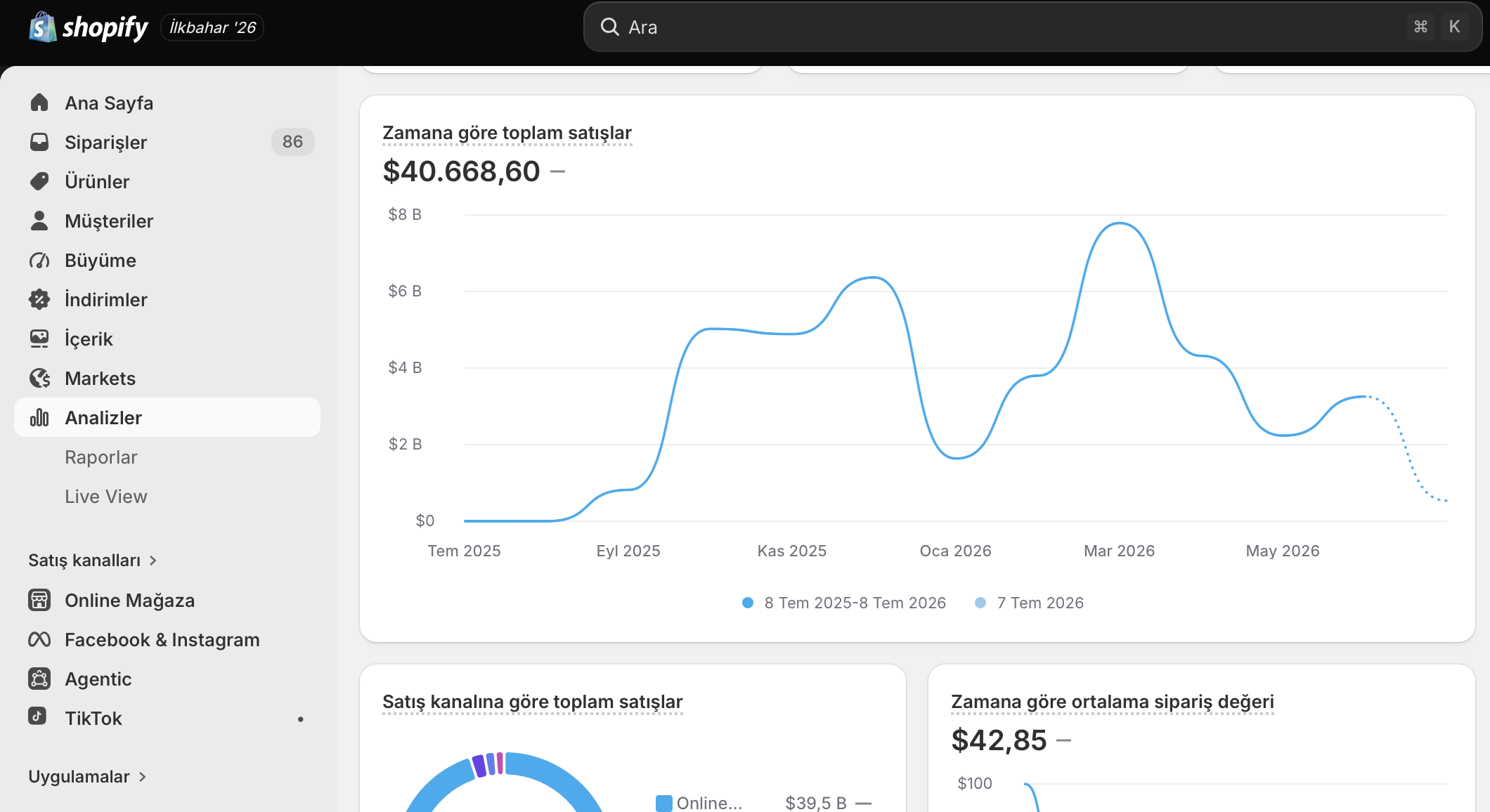Click the $6 B axis label
This screenshot has height=812, width=1490.
tap(405, 291)
